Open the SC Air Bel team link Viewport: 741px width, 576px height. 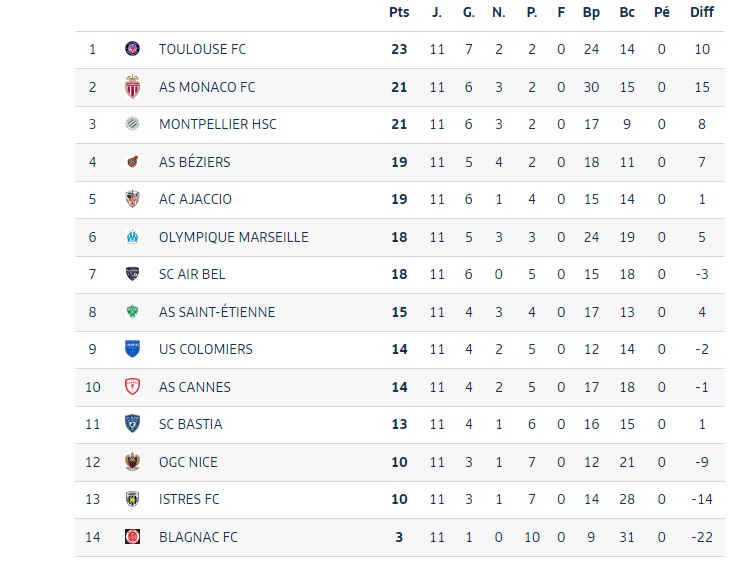189,274
